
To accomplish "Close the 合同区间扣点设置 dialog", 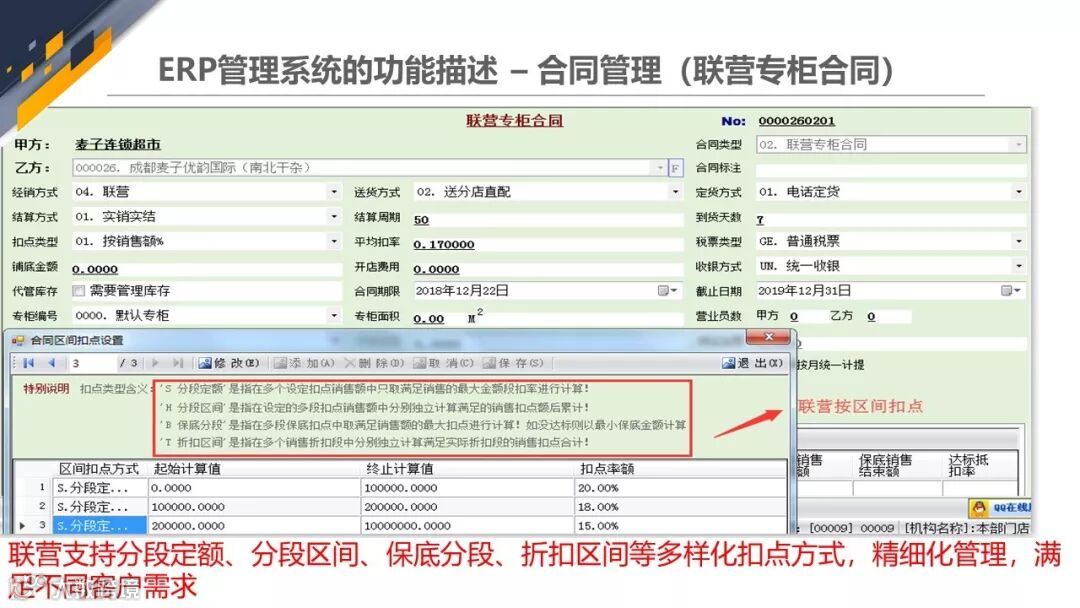I will tap(769, 337).
